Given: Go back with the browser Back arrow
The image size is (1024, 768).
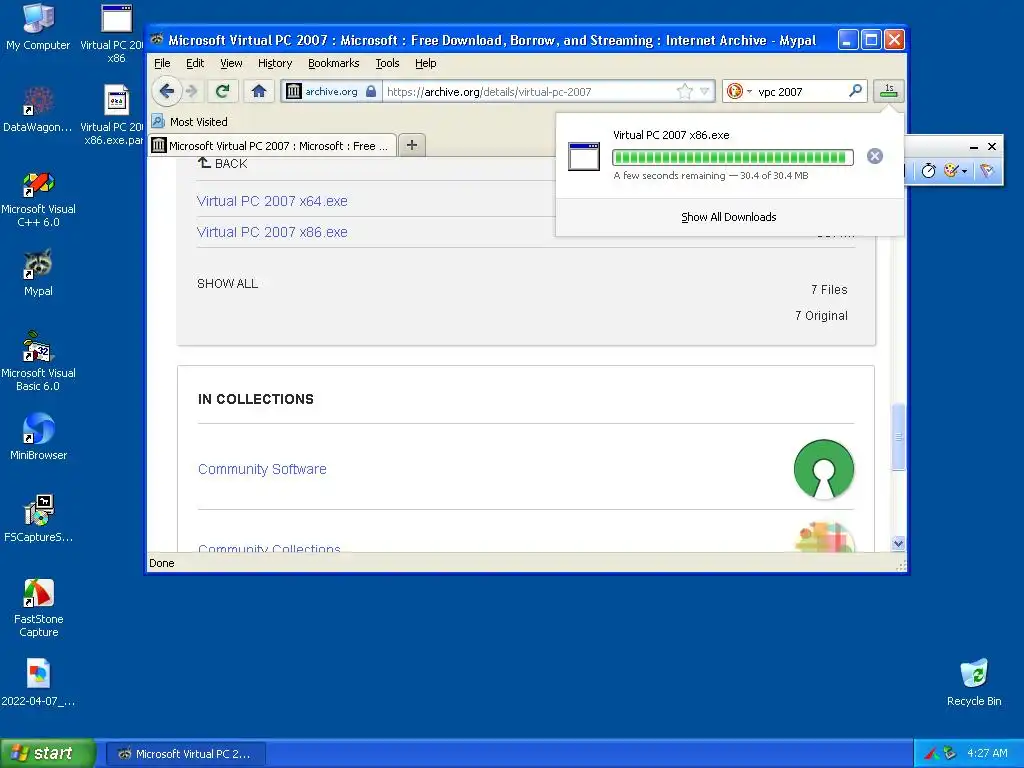Looking at the screenshot, I should (x=166, y=91).
